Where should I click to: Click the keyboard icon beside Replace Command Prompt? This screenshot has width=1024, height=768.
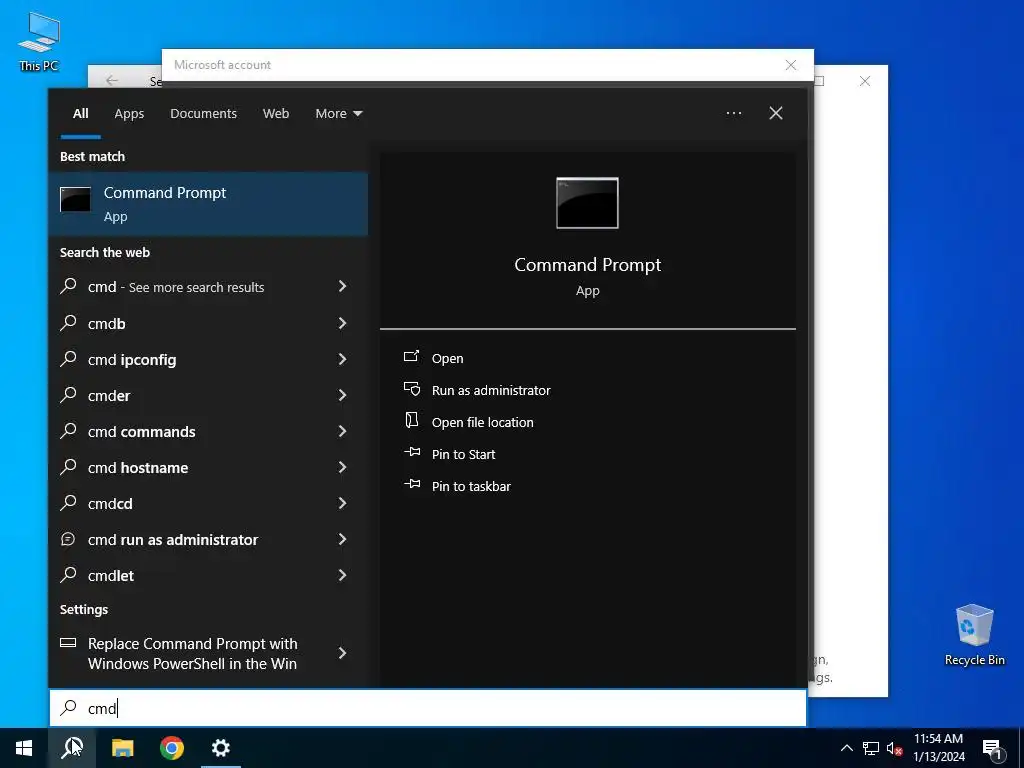(x=68, y=643)
